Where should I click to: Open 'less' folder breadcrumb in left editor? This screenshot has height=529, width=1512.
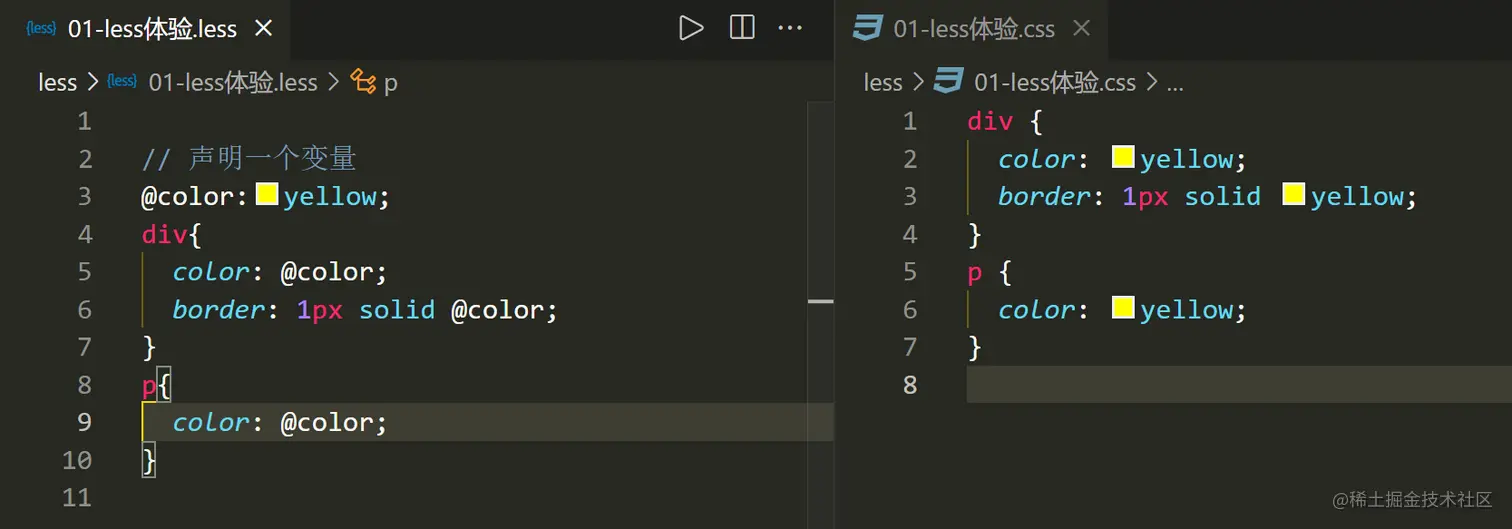click(x=58, y=83)
